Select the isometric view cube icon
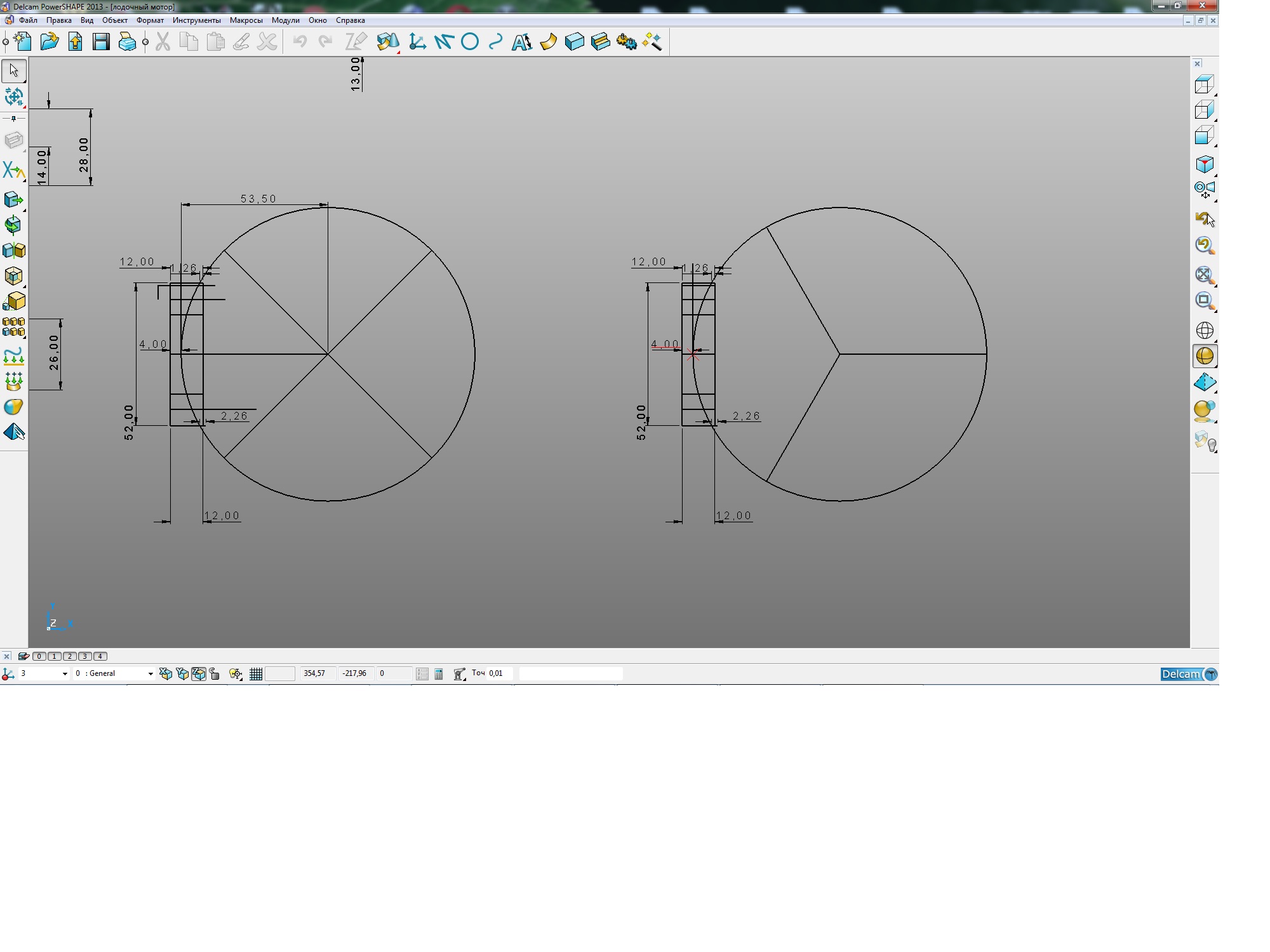Image resolution: width=1270 pixels, height=952 pixels. tap(1205, 164)
